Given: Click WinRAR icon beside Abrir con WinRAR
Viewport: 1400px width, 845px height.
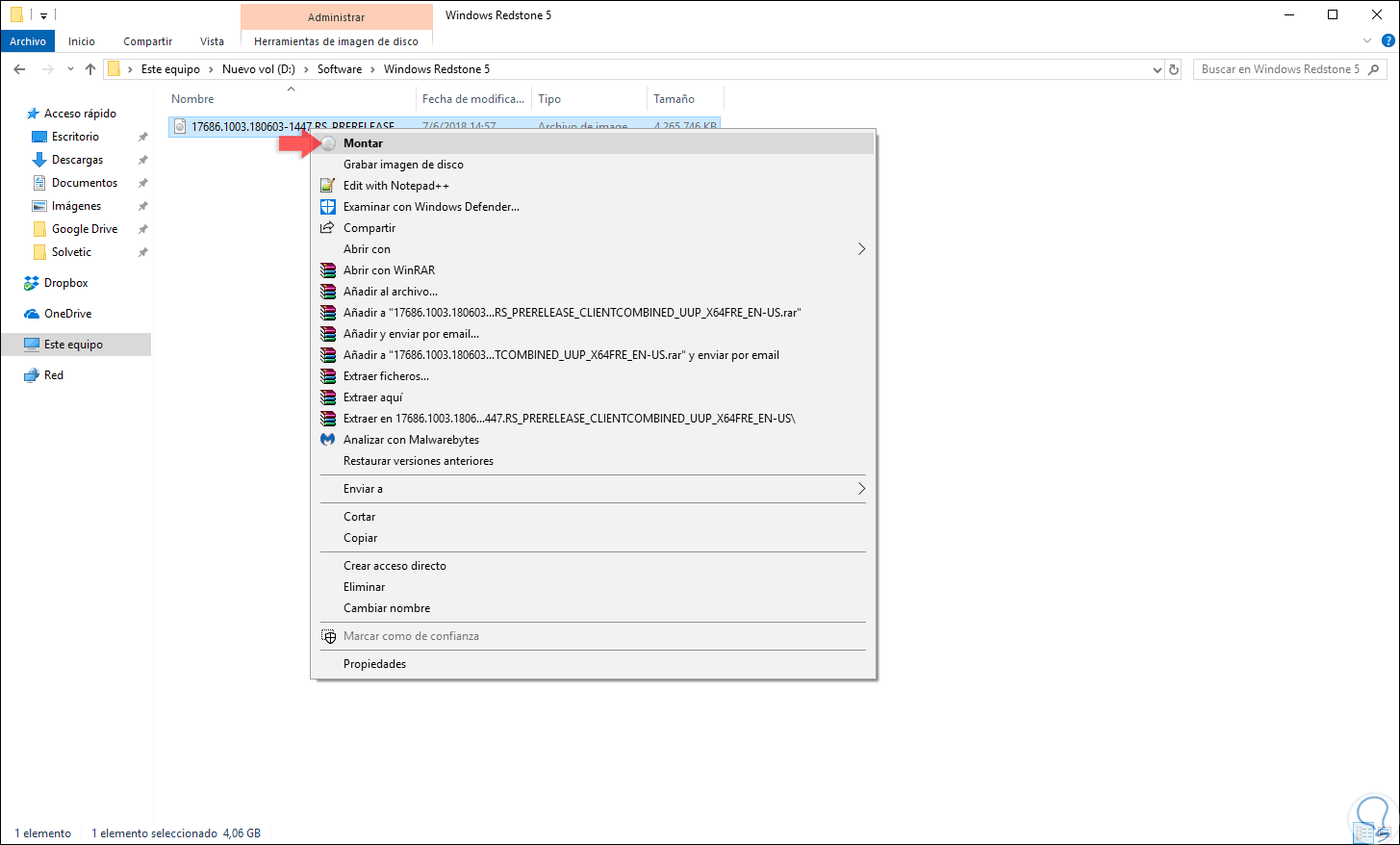Looking at the screenshot, I should (328, 270).
